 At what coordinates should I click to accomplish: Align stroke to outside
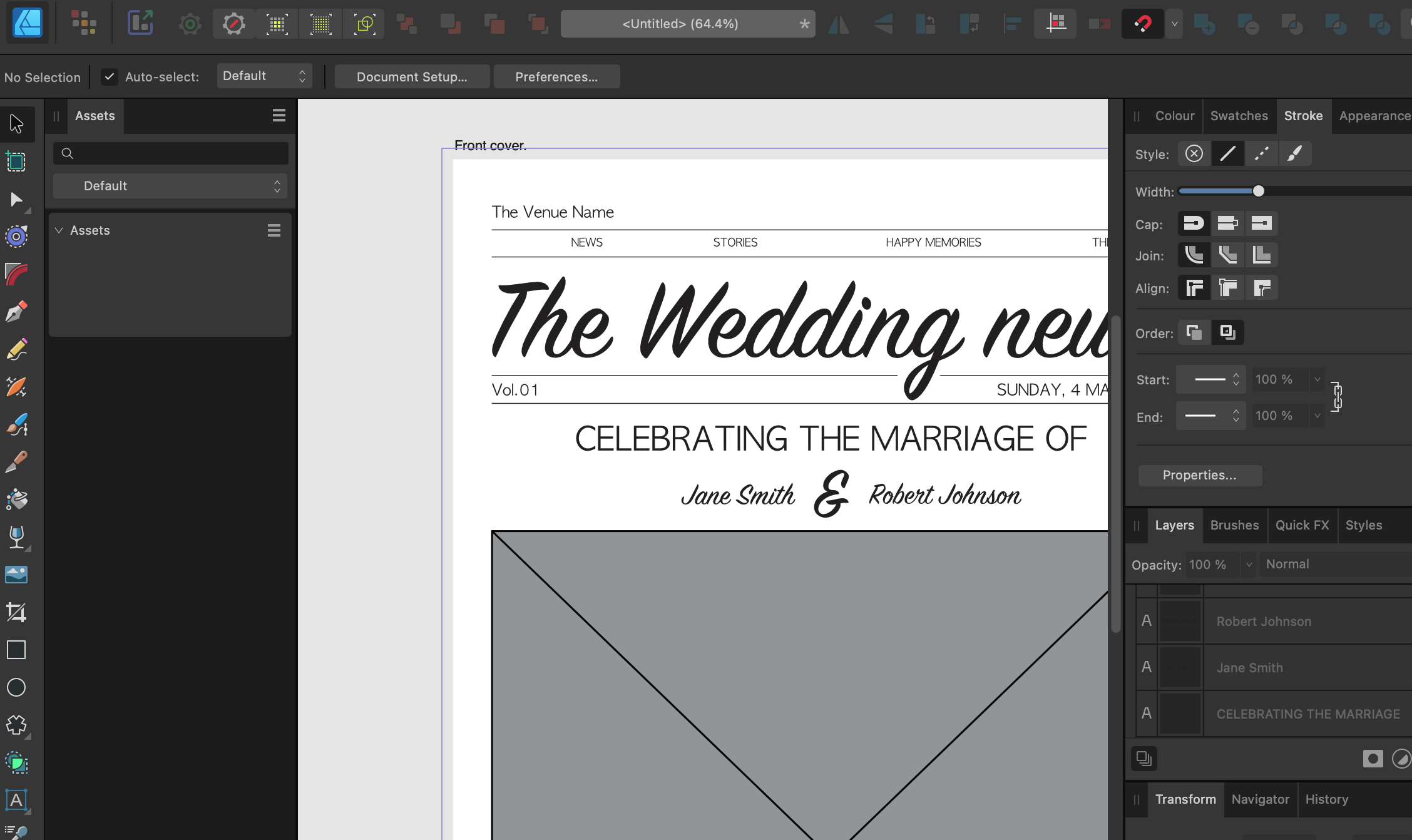tap(1262, 288)
